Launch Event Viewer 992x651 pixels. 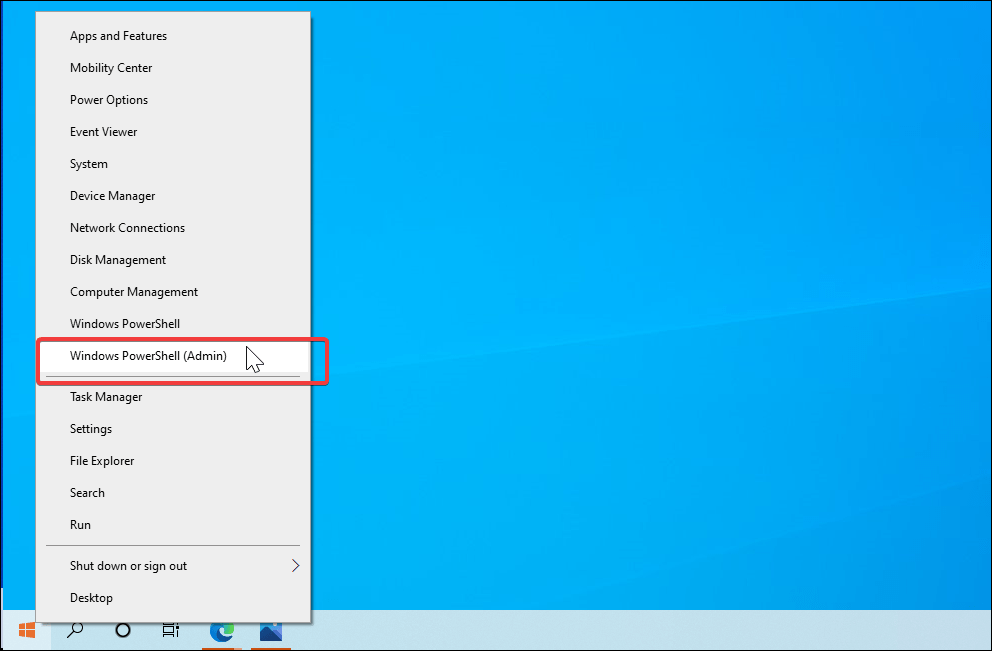(173, 132)
